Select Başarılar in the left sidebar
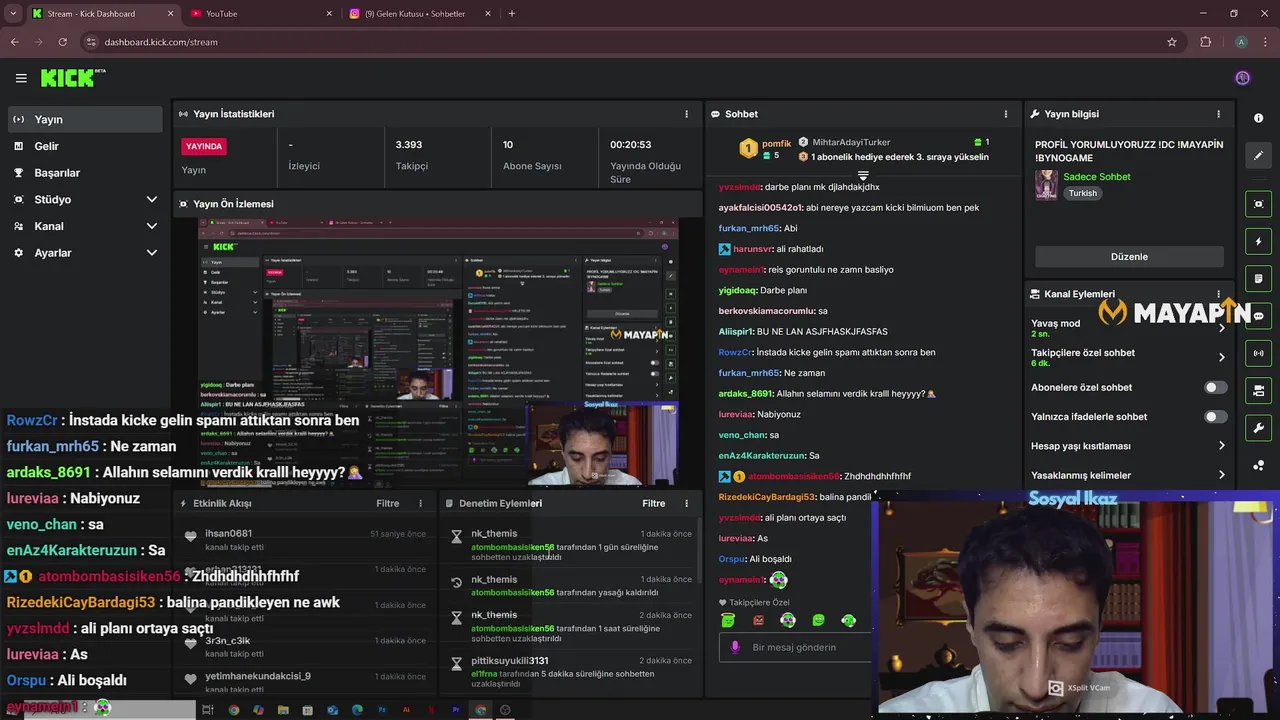This screenshot has height=720, width=1280. click(84, 173)
